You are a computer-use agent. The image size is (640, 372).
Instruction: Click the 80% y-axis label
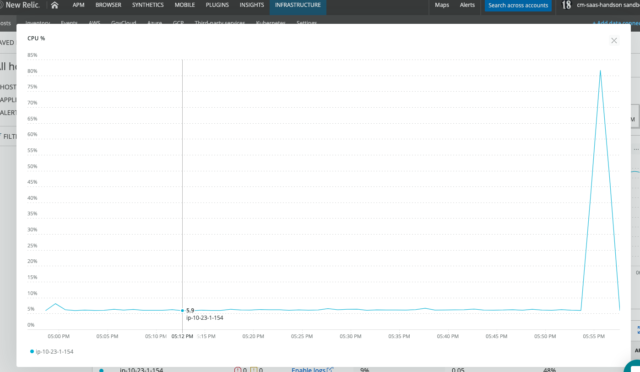(x=32, y=71)
